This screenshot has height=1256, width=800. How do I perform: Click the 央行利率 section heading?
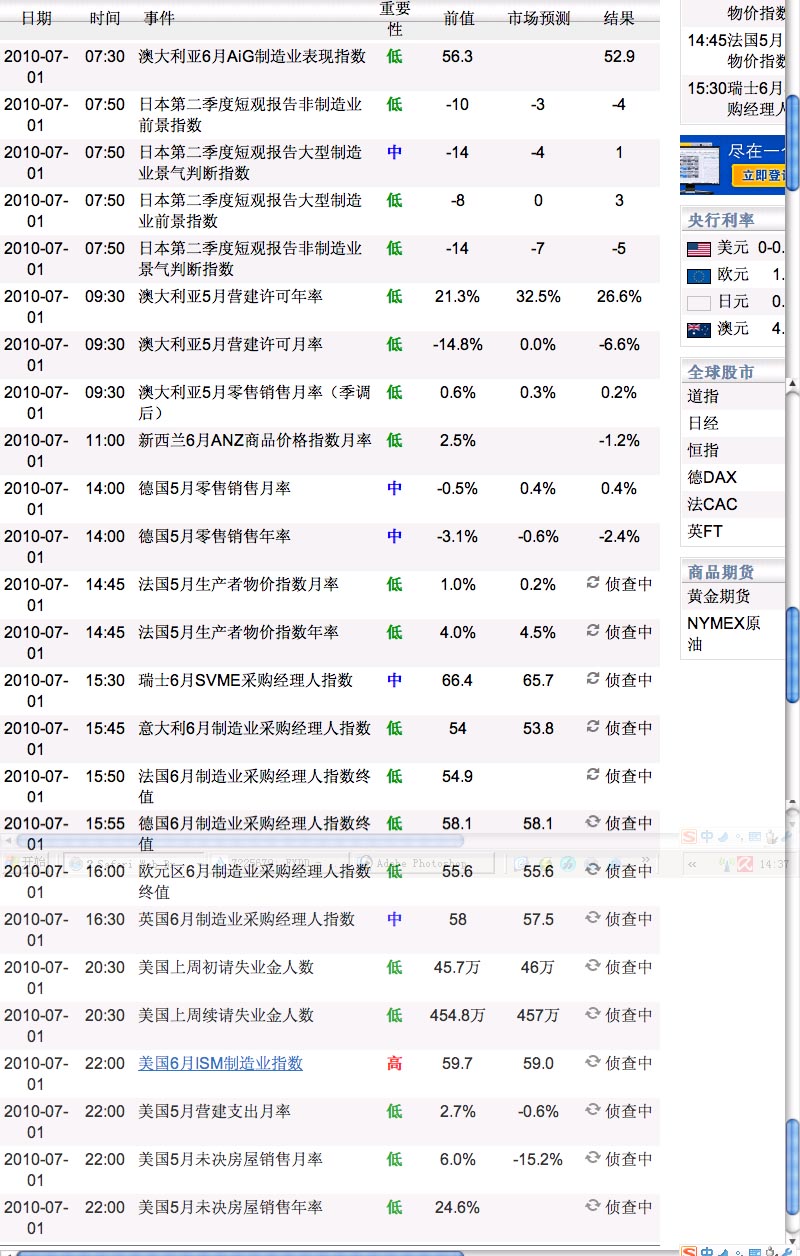721,220
